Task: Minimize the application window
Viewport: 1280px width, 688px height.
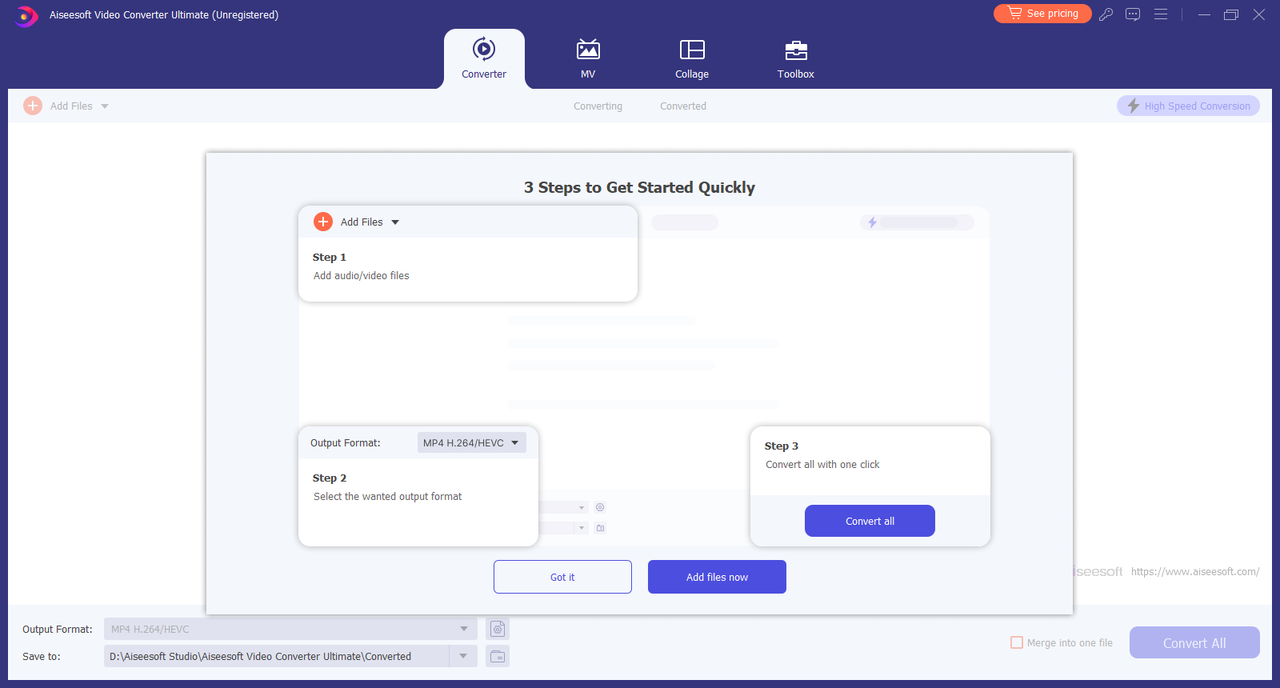Action: [x=1203, y=14]
